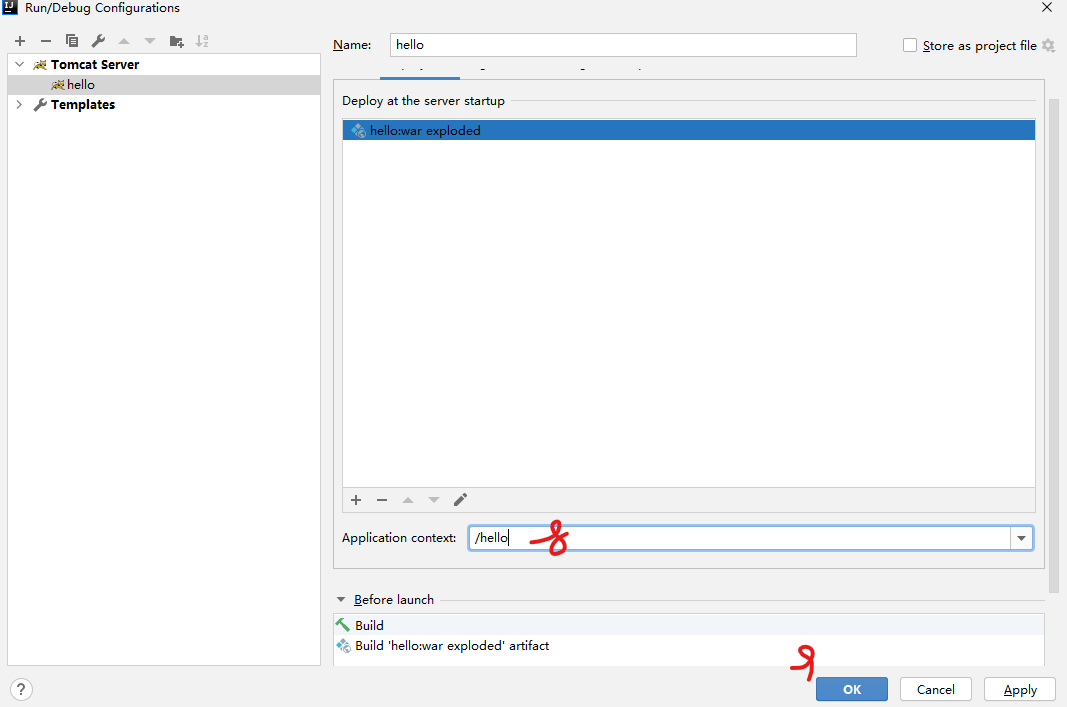Sort configurations alphabetically
The image size is (1067, 707).
pyautogui.click(x=202, y=41)
